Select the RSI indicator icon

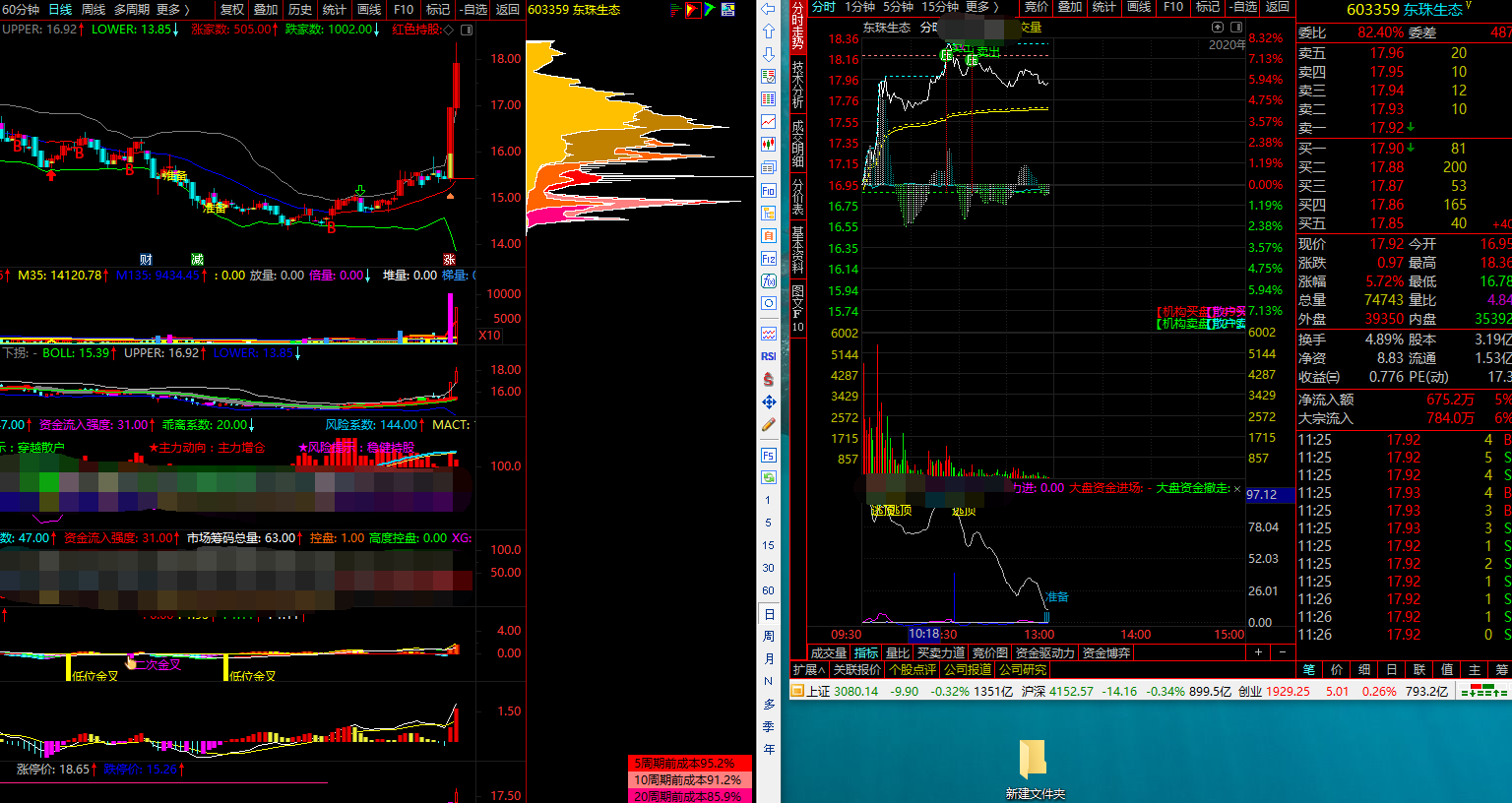click(769, 356)
